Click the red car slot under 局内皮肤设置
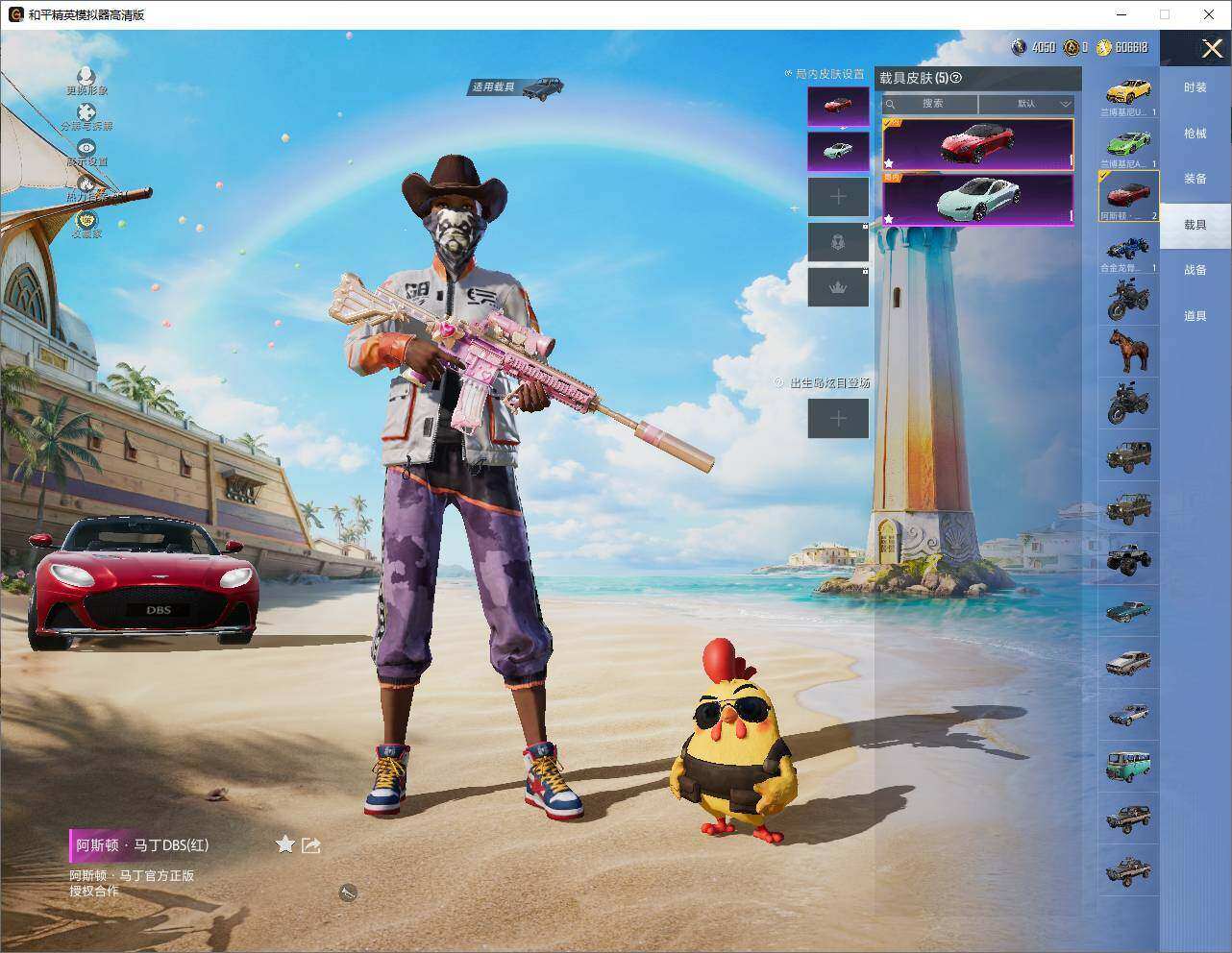Viewport: 1232px width, 953px height. coord(838,106)
